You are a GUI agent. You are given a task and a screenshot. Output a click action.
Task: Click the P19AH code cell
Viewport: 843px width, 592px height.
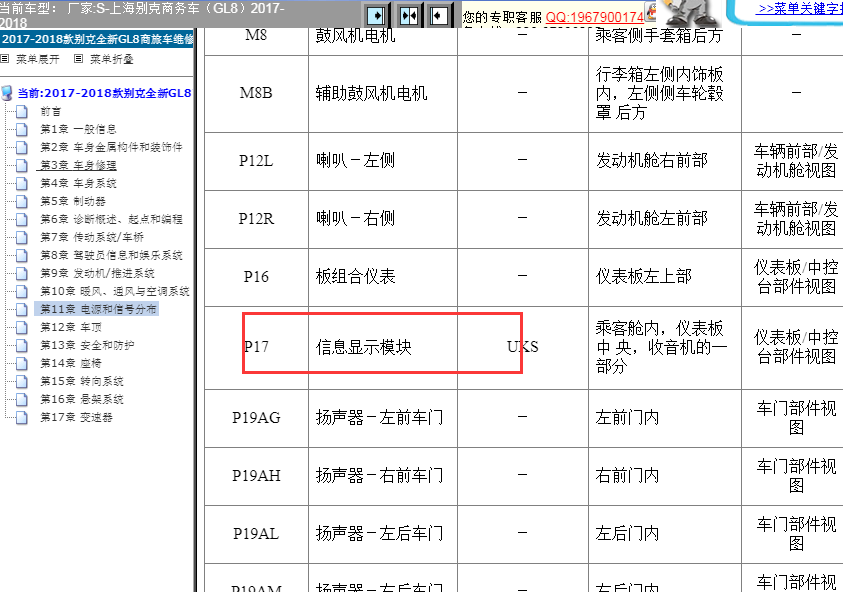[x=256, y=476]
